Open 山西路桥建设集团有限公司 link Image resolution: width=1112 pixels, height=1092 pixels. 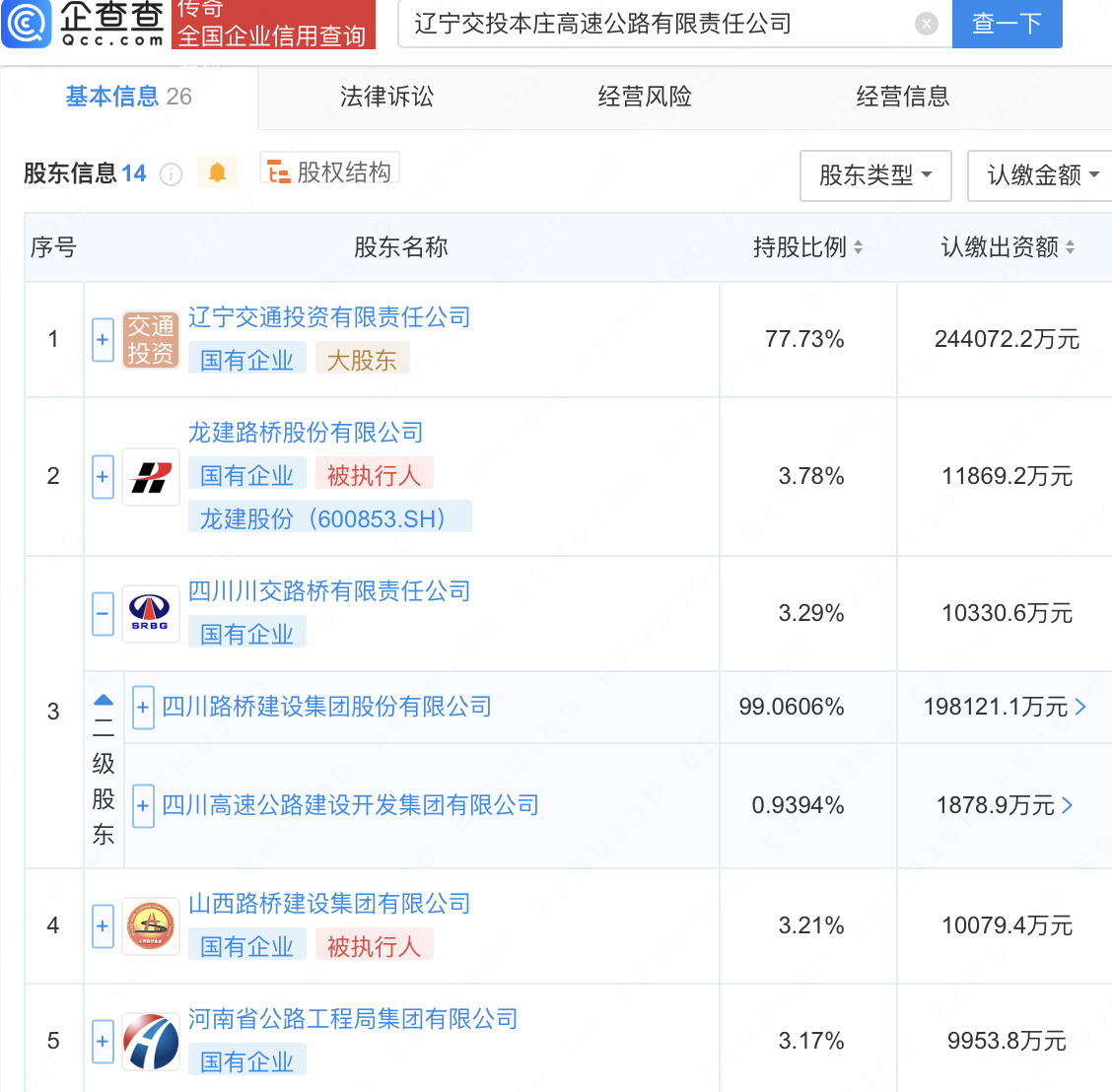point(329,904)
